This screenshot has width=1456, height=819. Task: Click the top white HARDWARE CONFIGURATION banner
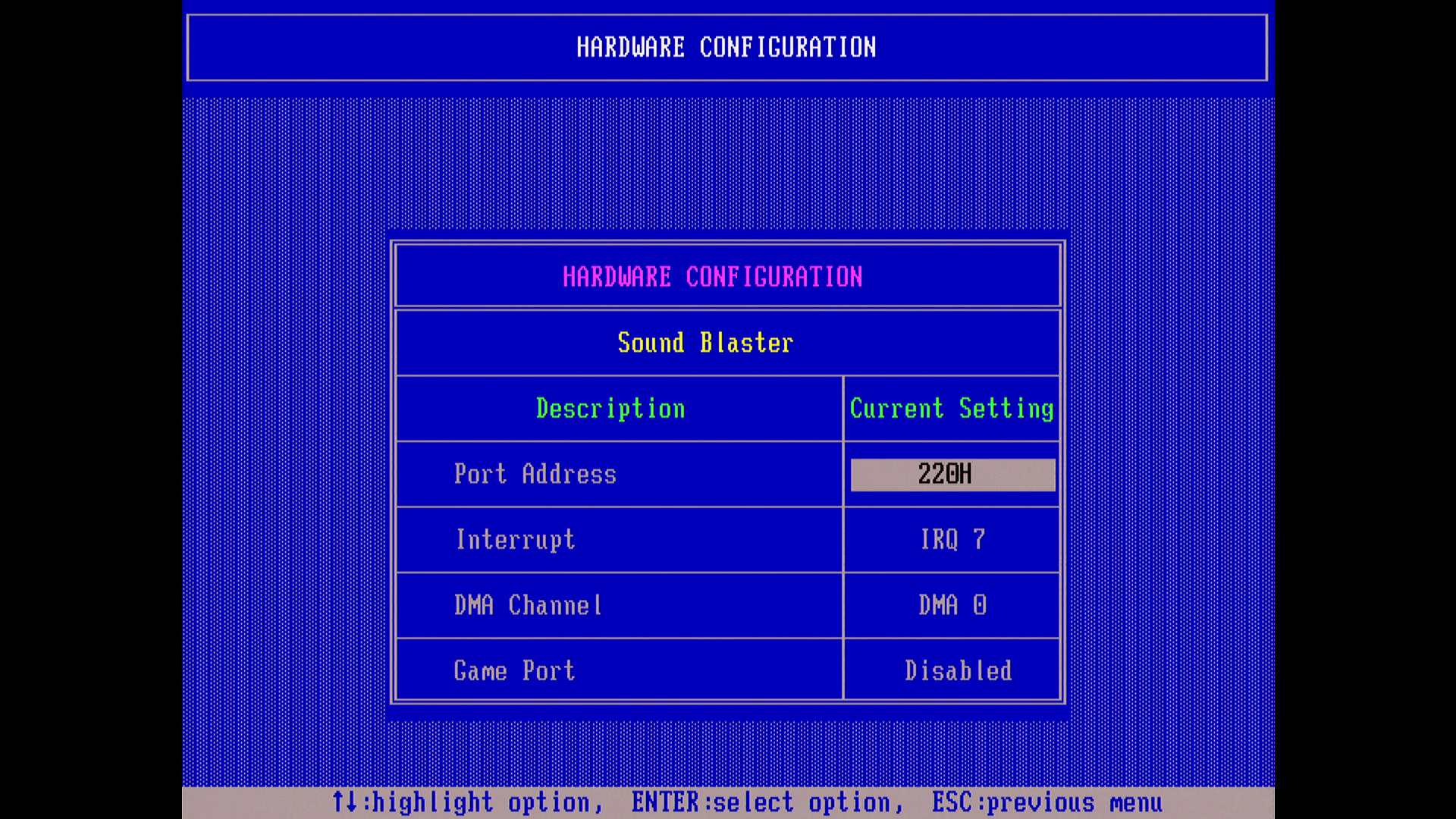[726, 48]
